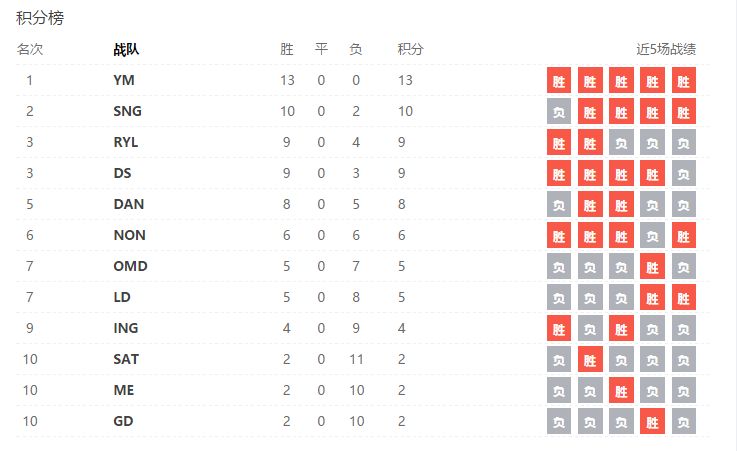
Task: Click the 近5场战绩 column header
Action: tap(666, 48)
